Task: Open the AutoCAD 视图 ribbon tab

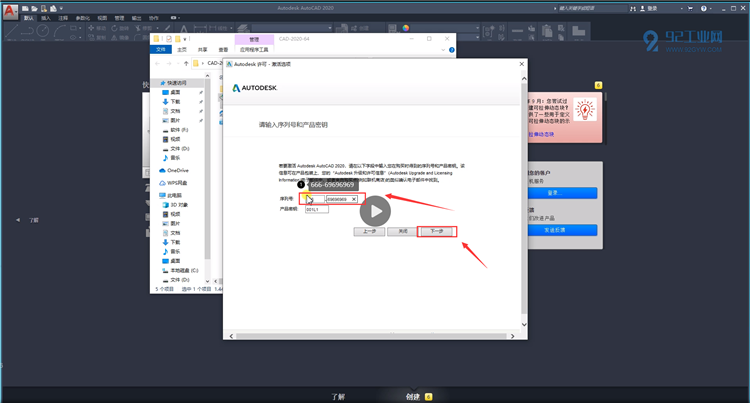Action: [102, 18]
